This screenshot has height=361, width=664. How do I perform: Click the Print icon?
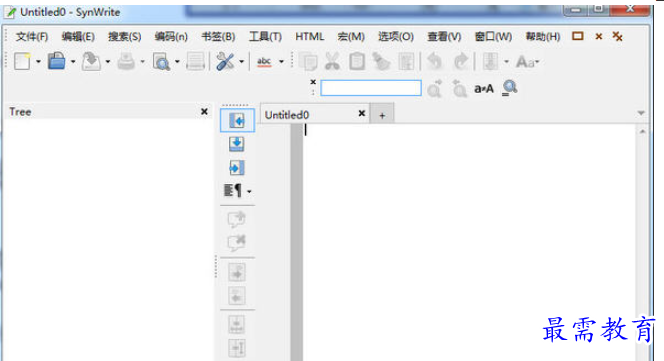126,62
